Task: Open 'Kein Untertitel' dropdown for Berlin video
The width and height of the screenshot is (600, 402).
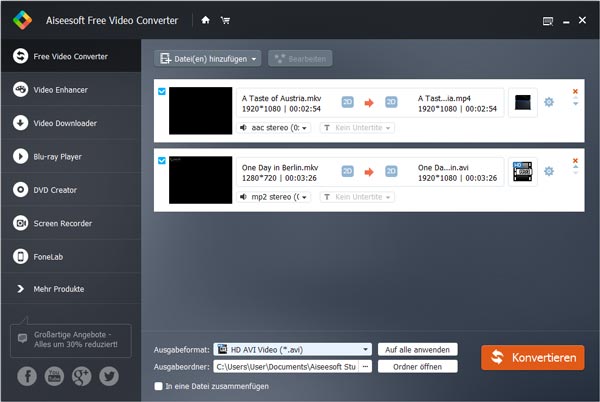Action: (x=357, y=197)
